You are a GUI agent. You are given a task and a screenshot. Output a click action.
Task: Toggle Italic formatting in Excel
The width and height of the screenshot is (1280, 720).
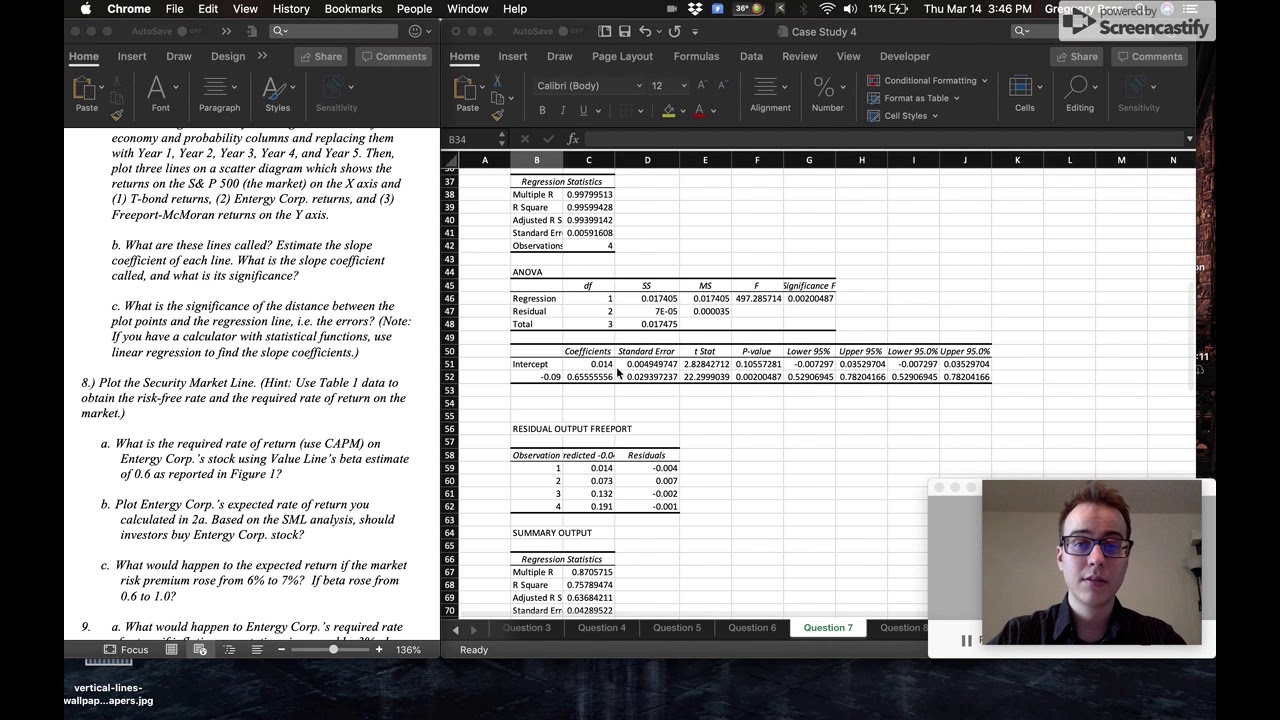point(563,111)
